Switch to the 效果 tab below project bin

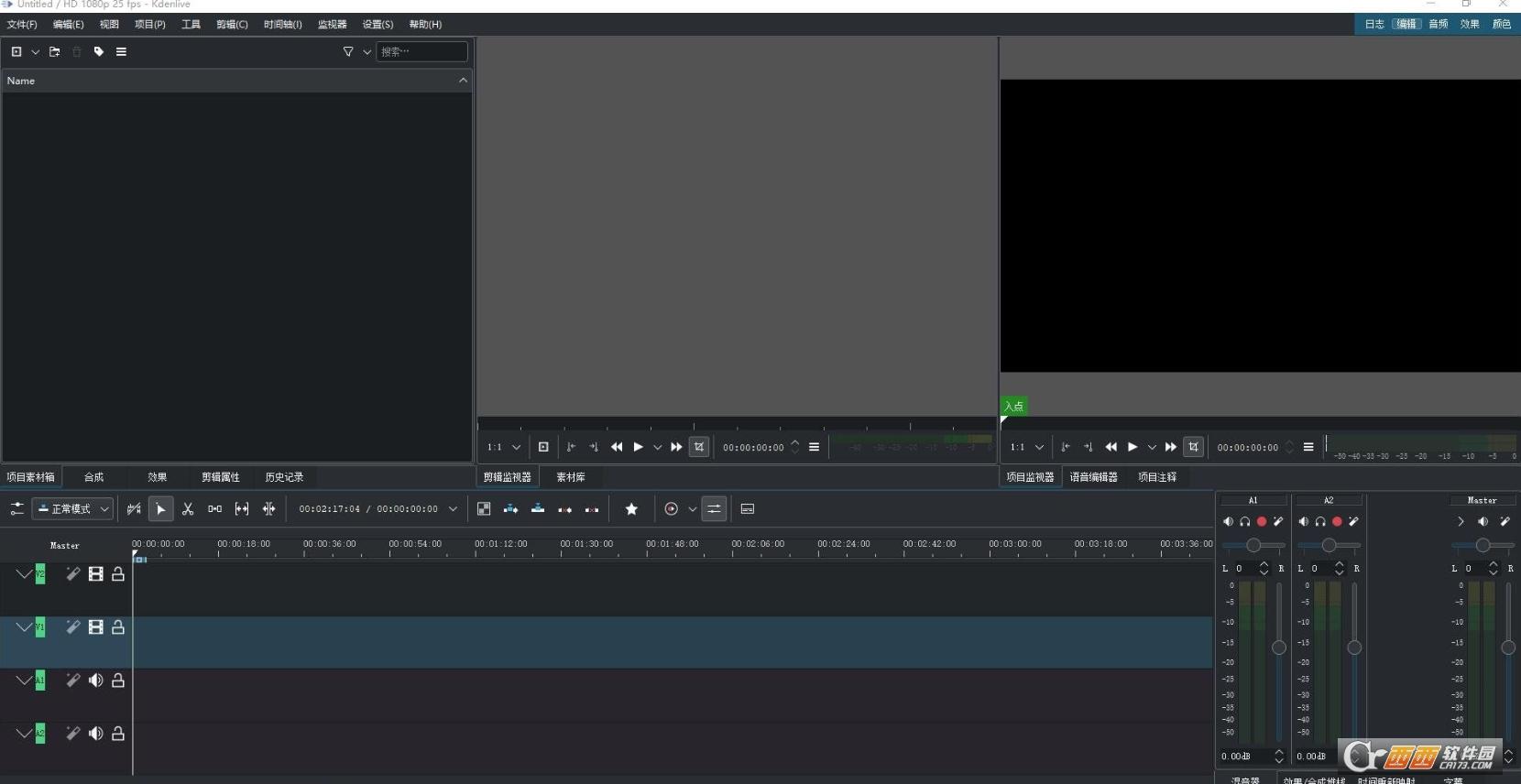click(x=158, y=477)
